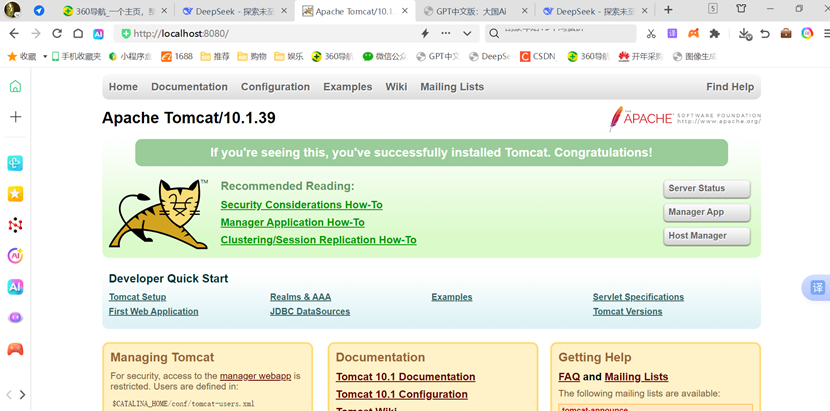Click the sidebar plus add icon

click(15, 117)
